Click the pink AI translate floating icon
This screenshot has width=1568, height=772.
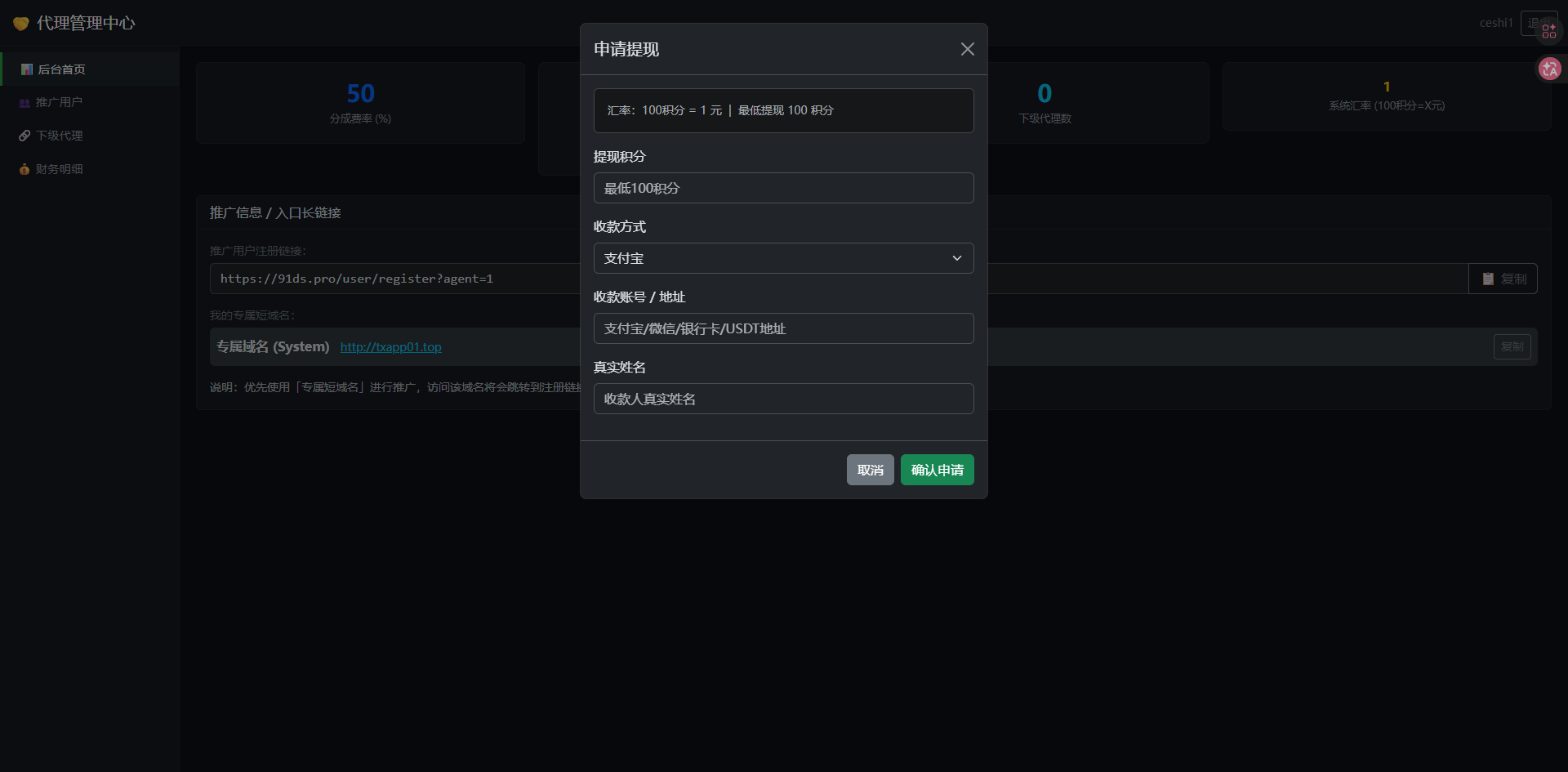coord(1549,69)
